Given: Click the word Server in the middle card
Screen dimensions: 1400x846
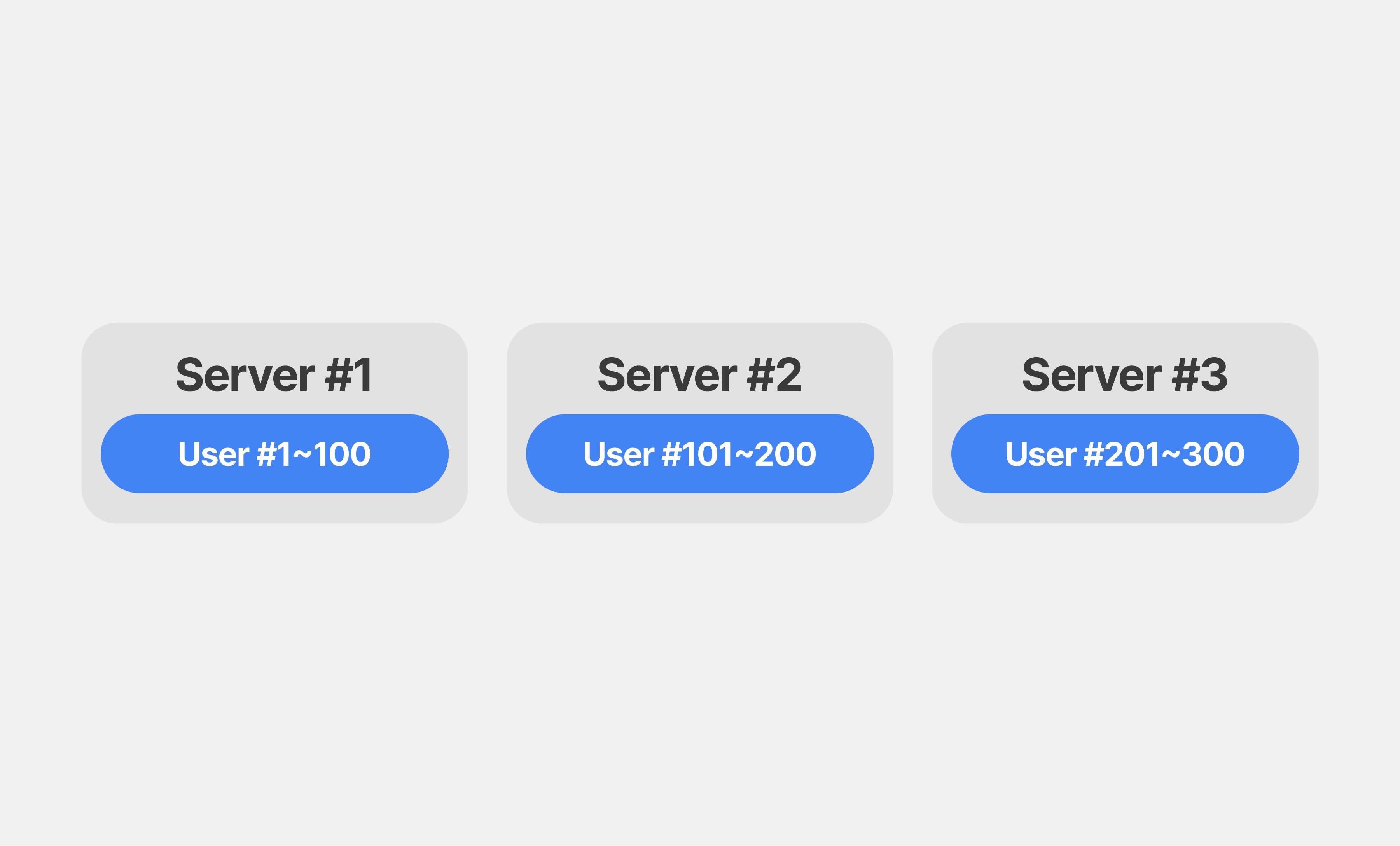Looking at the screenshot, I should tap(668, 374).
